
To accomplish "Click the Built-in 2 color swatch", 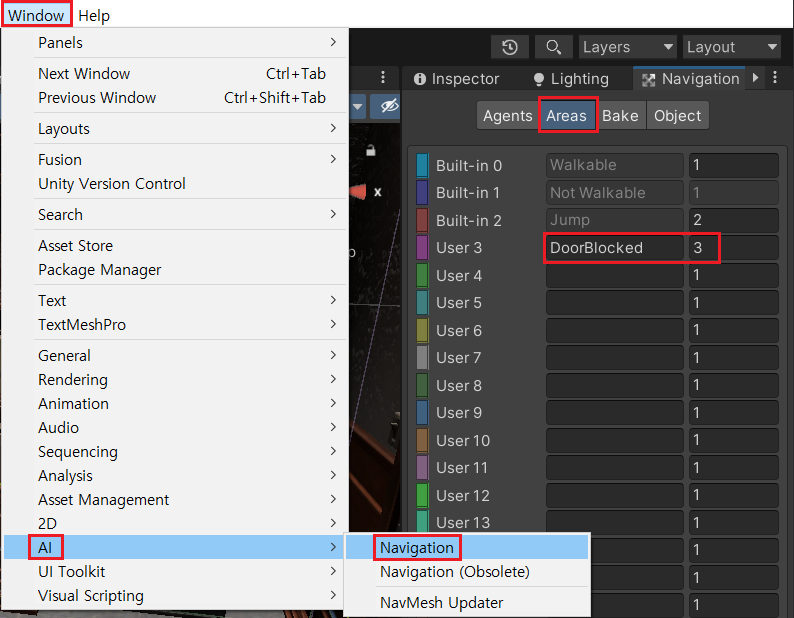I will (x=422, y=220).
